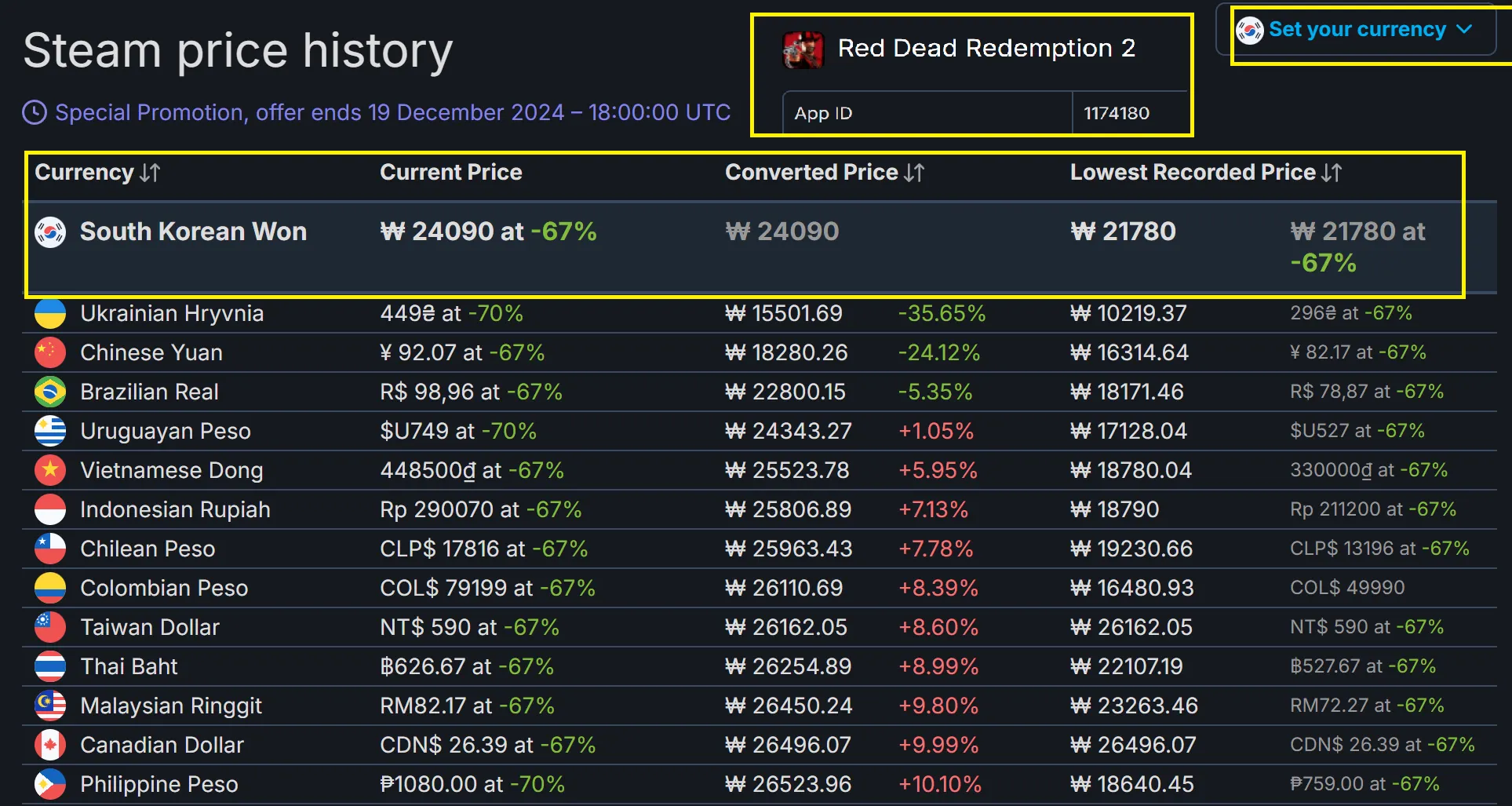Click the South Korean flag in currency selector
The width and height of the screenshot is (1512, 806).
pos(1249,31)
